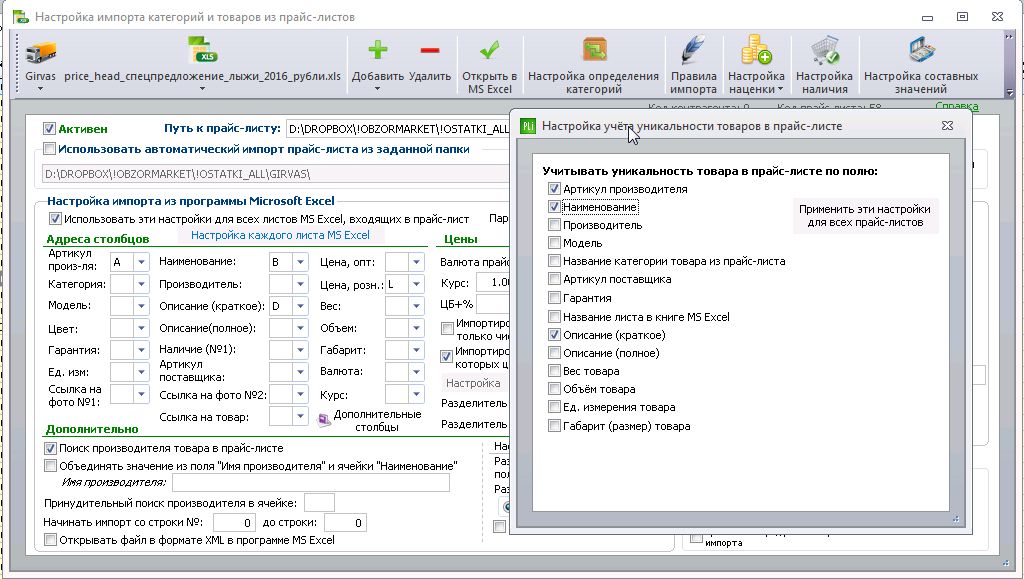Click the Girvas truck supplier icon
1024x579 pixels.
[x=40, y=52]
